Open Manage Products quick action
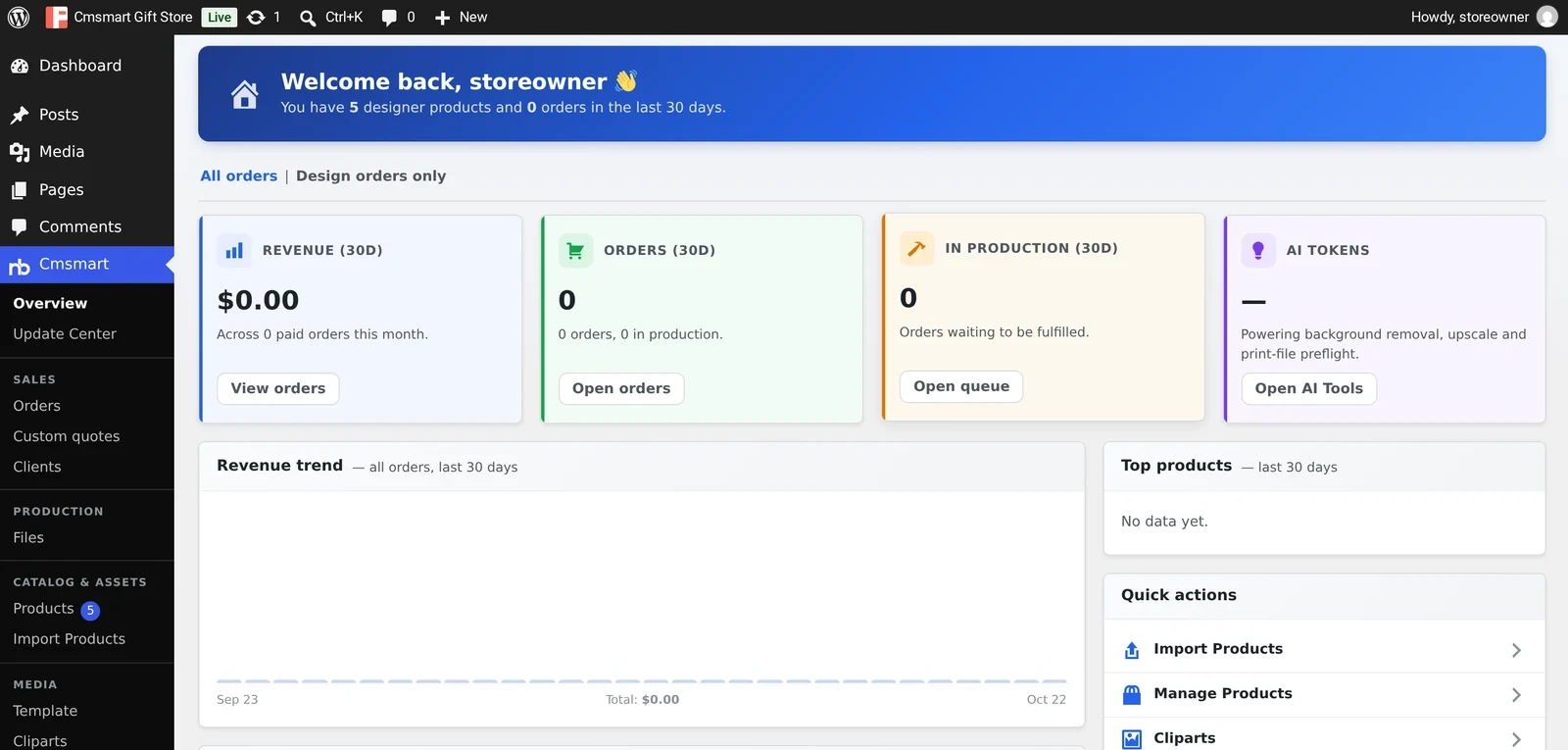The height and width of the screenshot is (750, 1568). [x=1324, y=695]
